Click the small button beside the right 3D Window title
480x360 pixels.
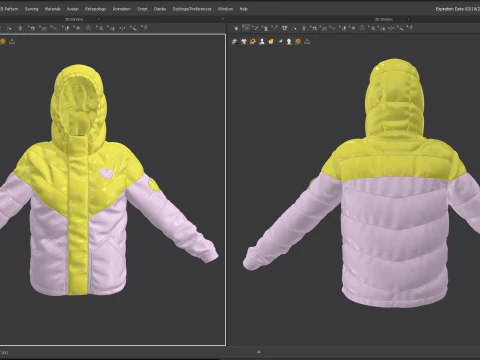coord(409,19)
